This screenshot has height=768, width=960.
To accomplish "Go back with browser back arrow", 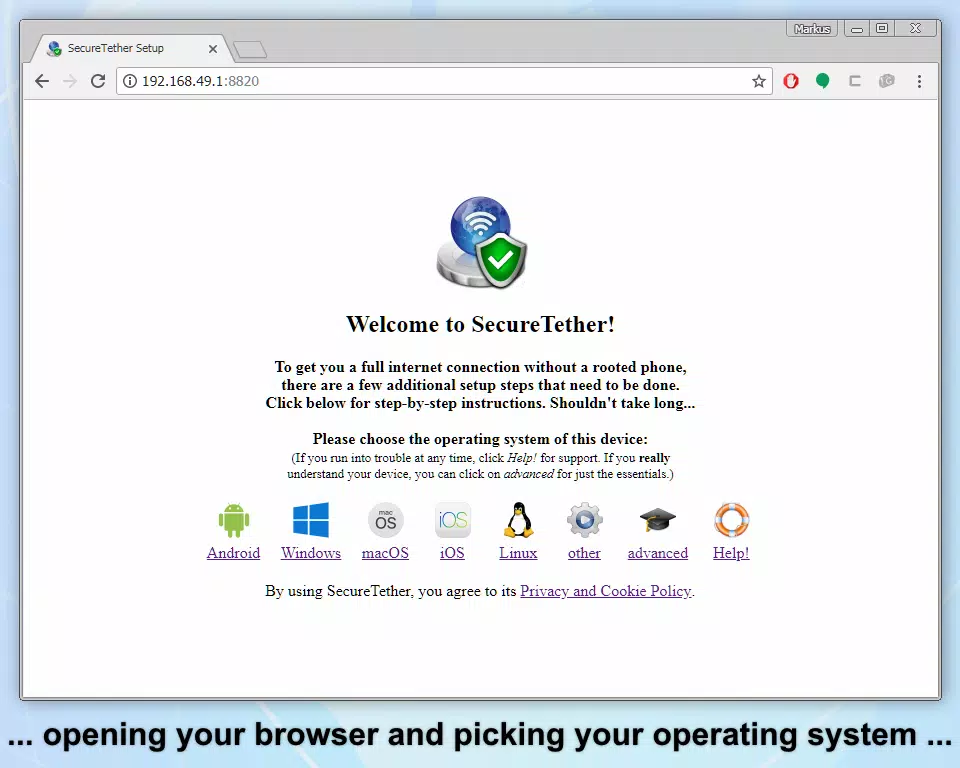I will click(42, 81).
